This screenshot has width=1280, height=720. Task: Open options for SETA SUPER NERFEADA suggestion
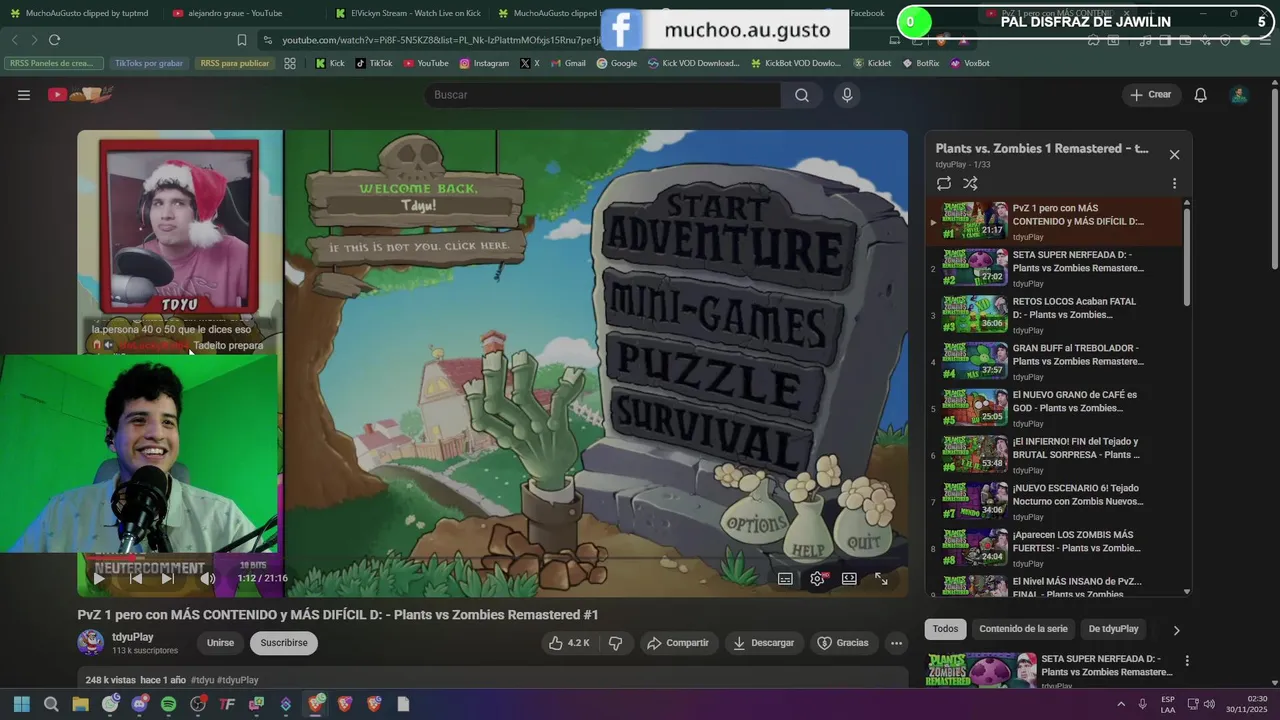click(1187, 661)
